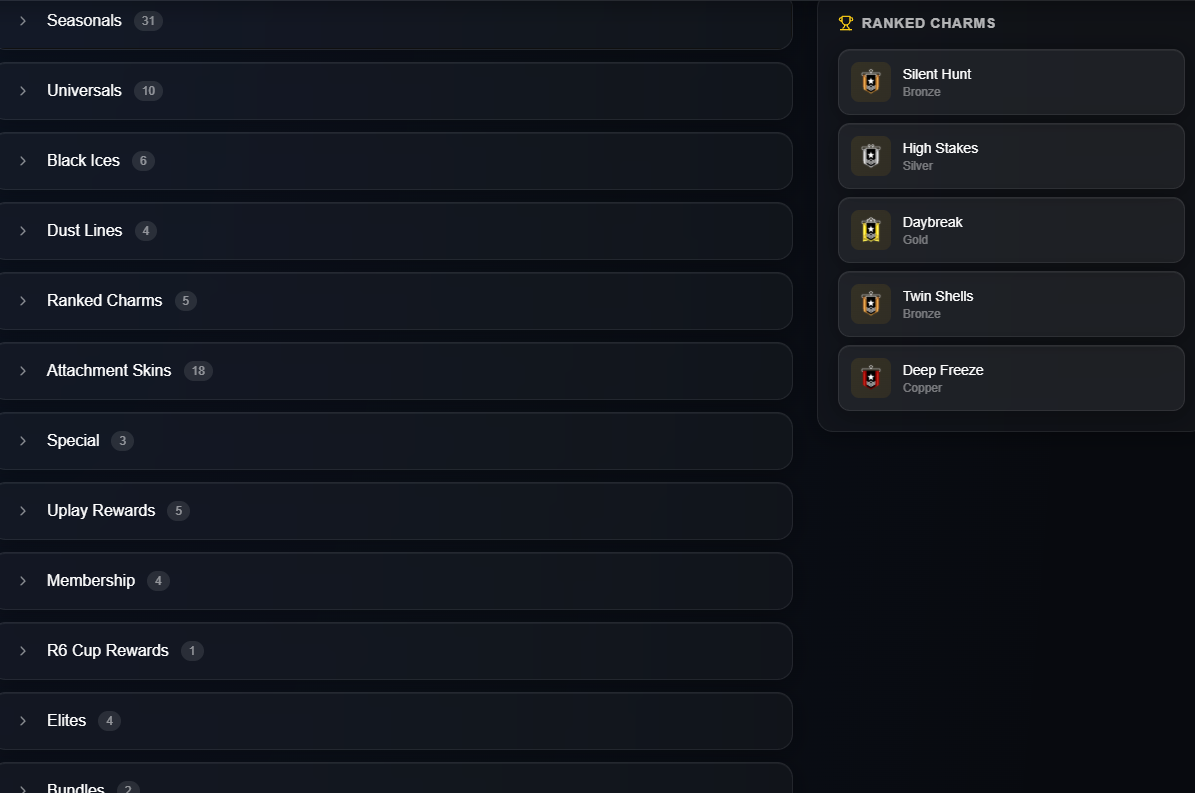Viewport: 1195px width, 793px height.
Task: Click the trophy icon beside Ranked Charms heading
Action: pyautogui.click(x=845, y=24)
